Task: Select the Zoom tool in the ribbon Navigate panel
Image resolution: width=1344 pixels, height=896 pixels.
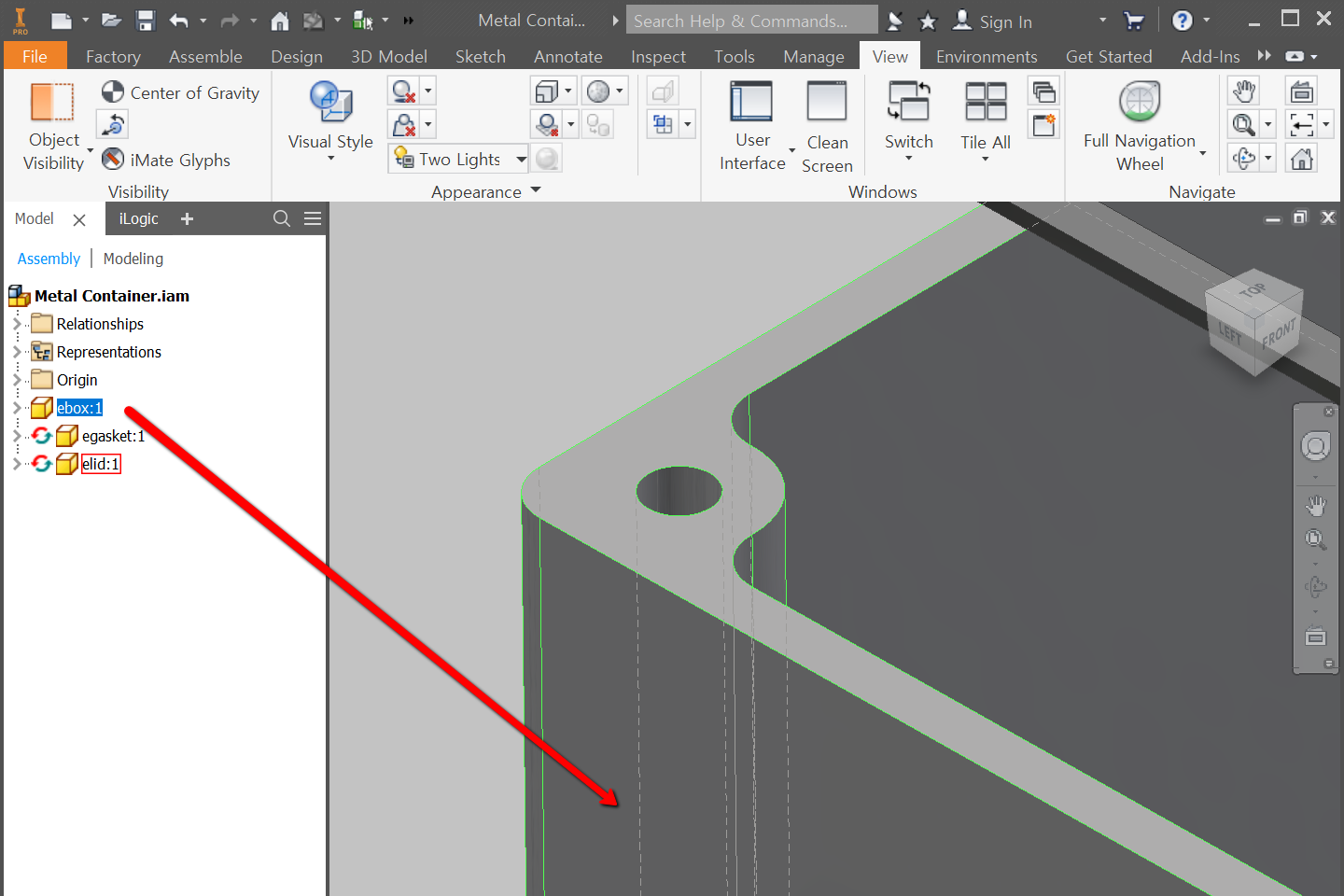Action: click(x=1243, y=124)
